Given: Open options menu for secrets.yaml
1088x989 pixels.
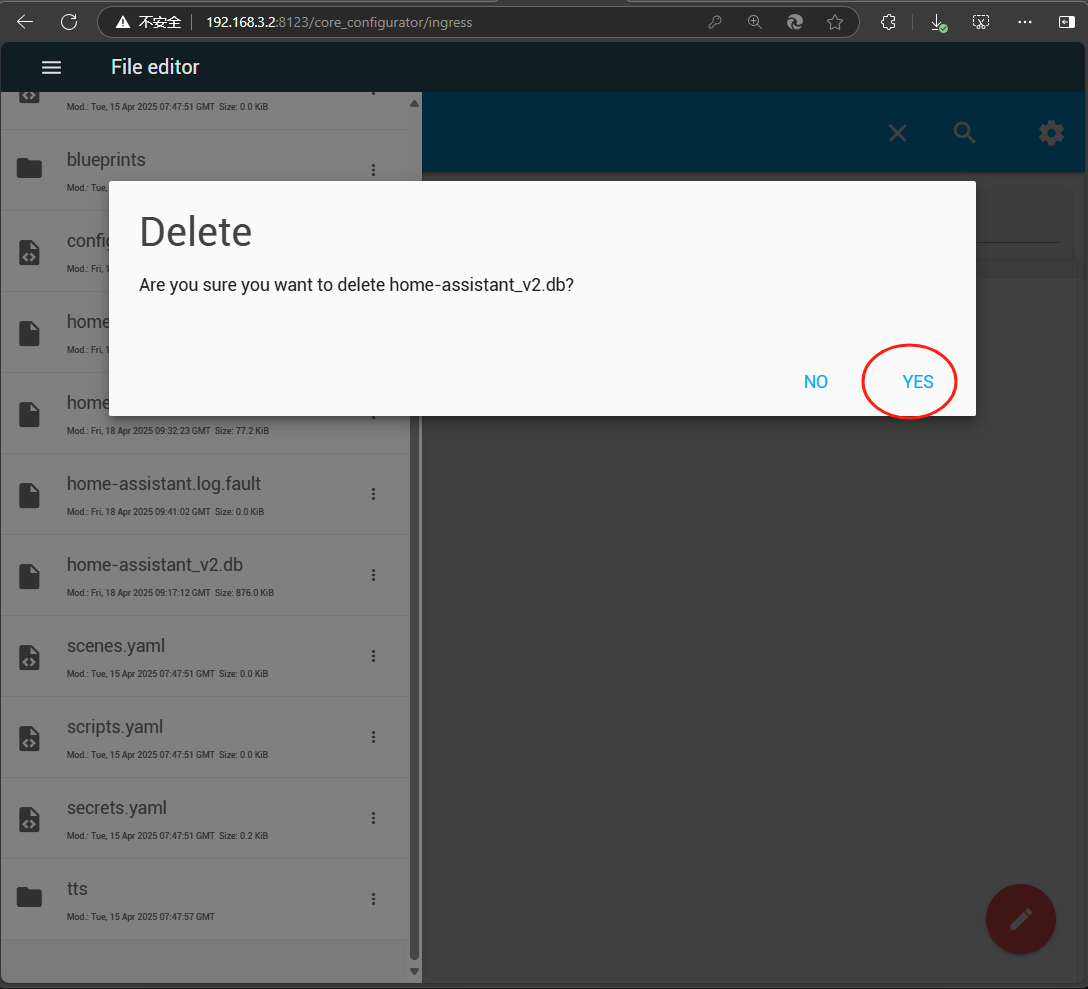Looking at the screenshot, I should tap(373, 818).
